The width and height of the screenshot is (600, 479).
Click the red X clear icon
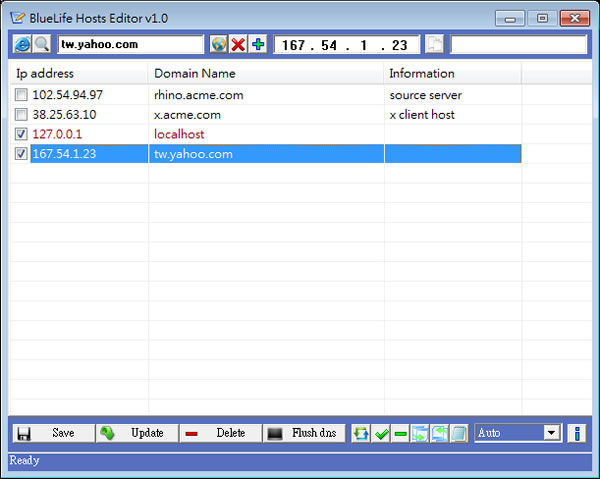click(238, 44)
